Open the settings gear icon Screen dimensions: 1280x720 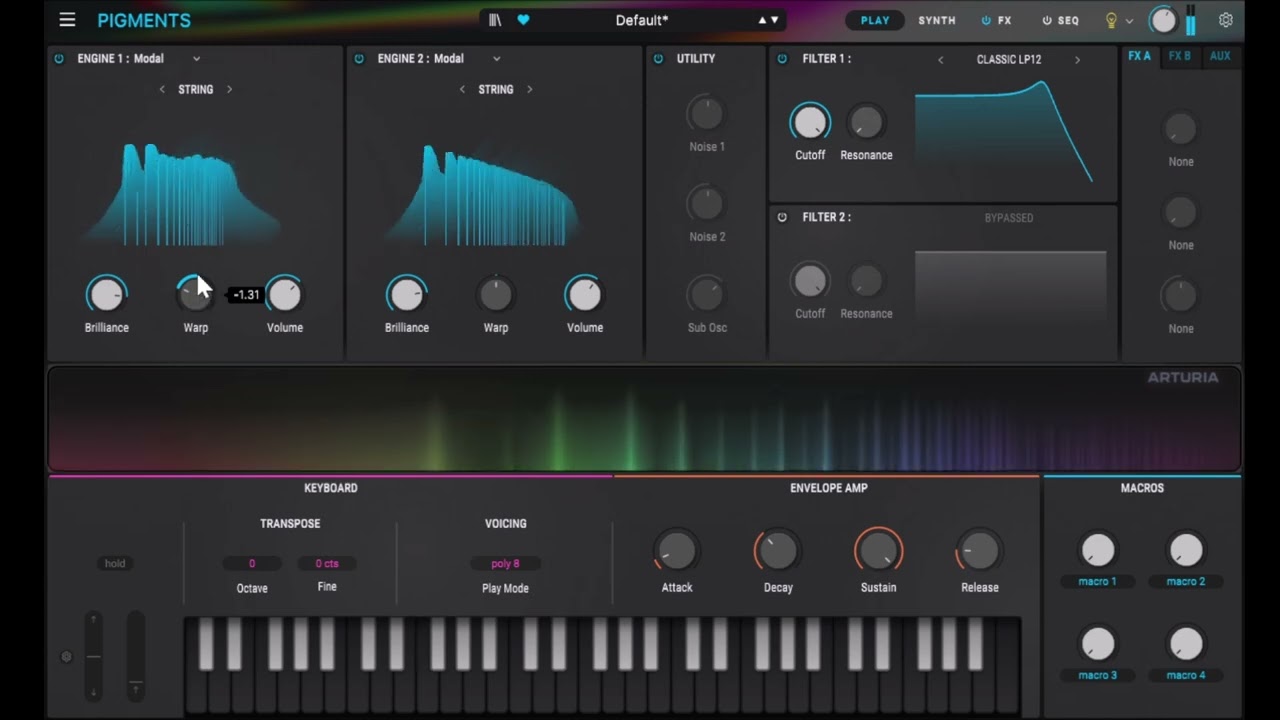[1225, 20]
